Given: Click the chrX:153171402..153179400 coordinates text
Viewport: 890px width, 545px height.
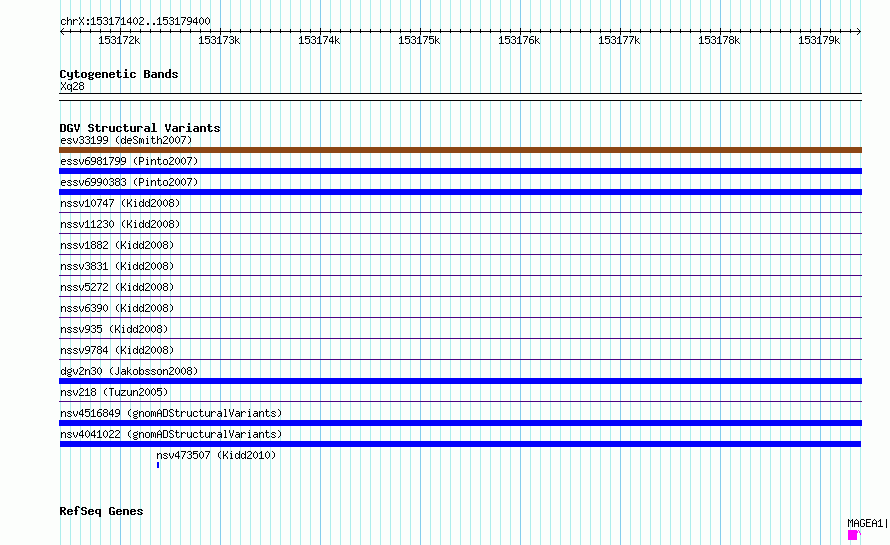Looking at the screenshot, I should (x=135, y=22).
